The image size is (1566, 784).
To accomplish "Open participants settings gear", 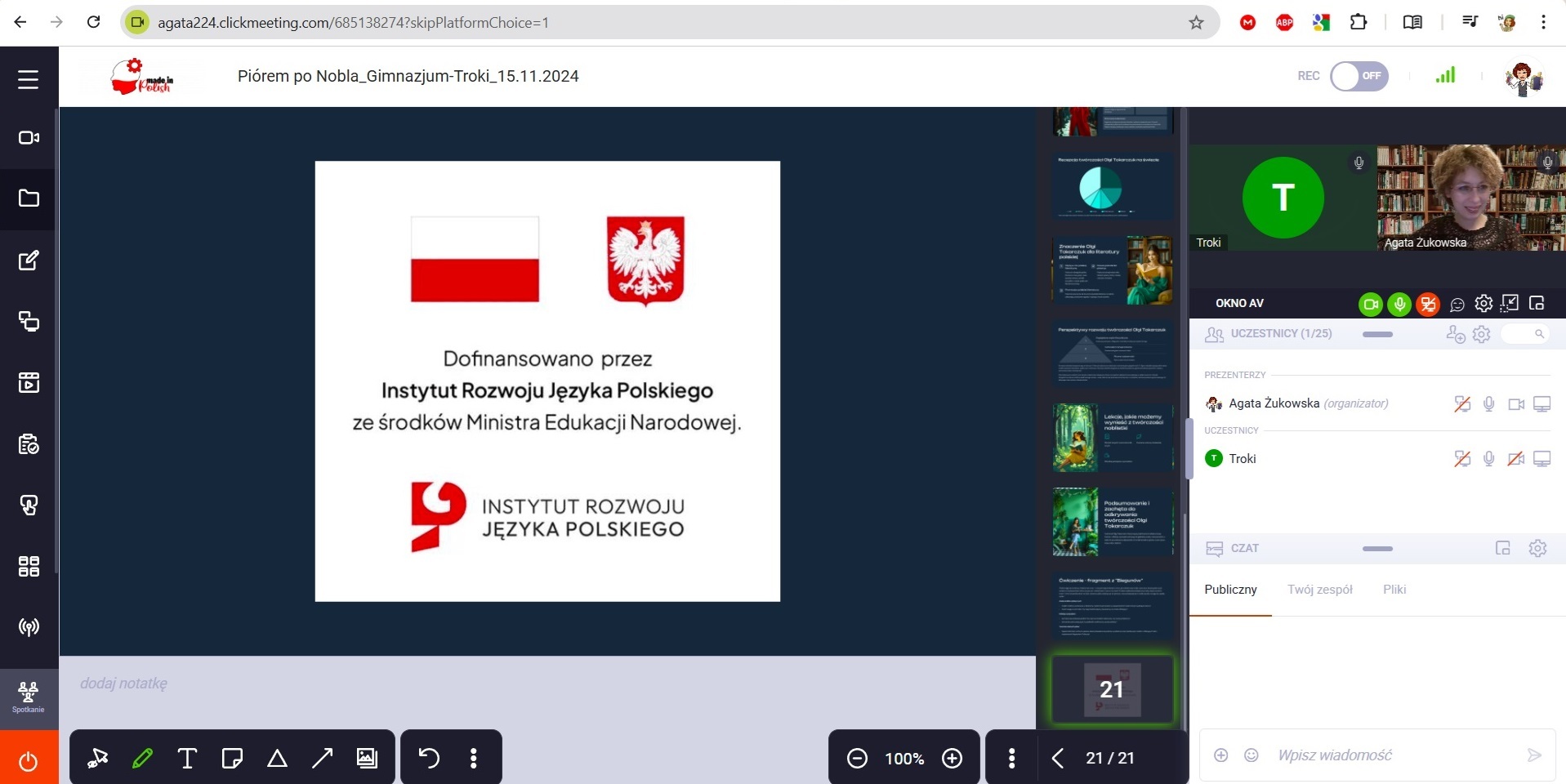I will 1482,334.
